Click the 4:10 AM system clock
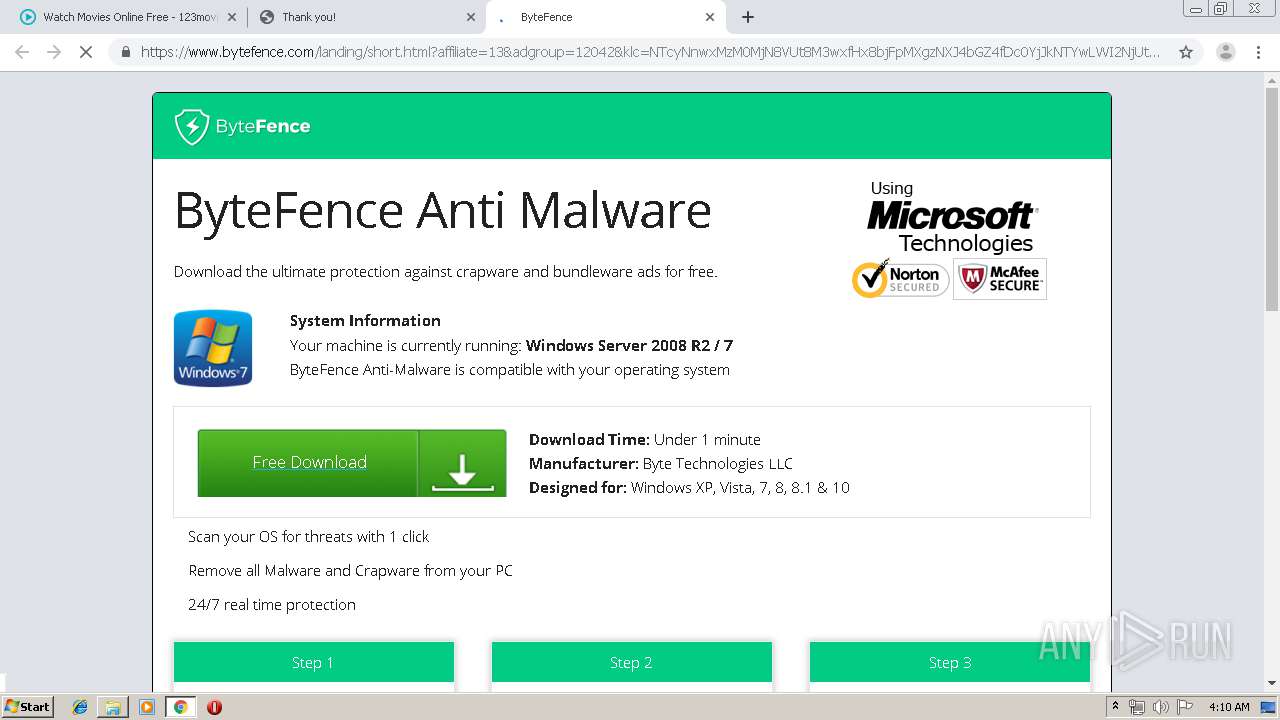 point(1229,707)
